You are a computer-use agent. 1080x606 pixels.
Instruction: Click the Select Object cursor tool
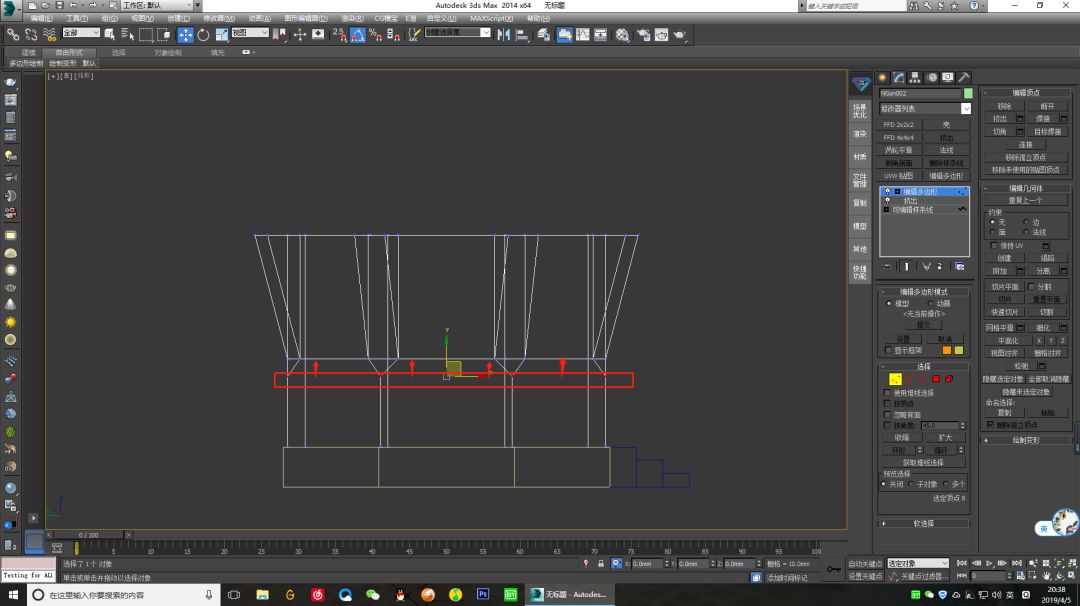pos(110,34)
